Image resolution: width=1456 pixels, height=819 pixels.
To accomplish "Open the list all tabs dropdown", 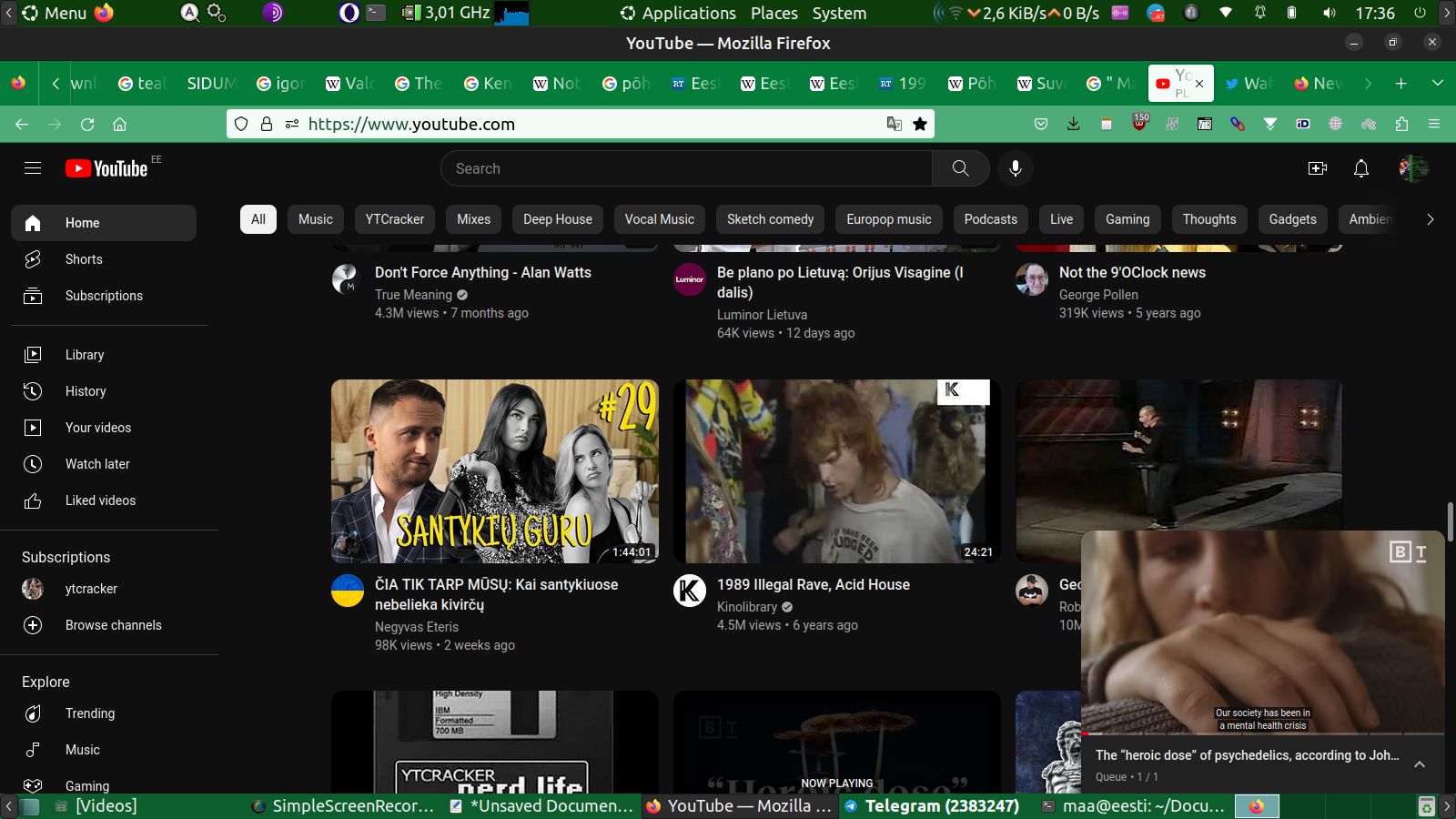I will (1437, 83).
